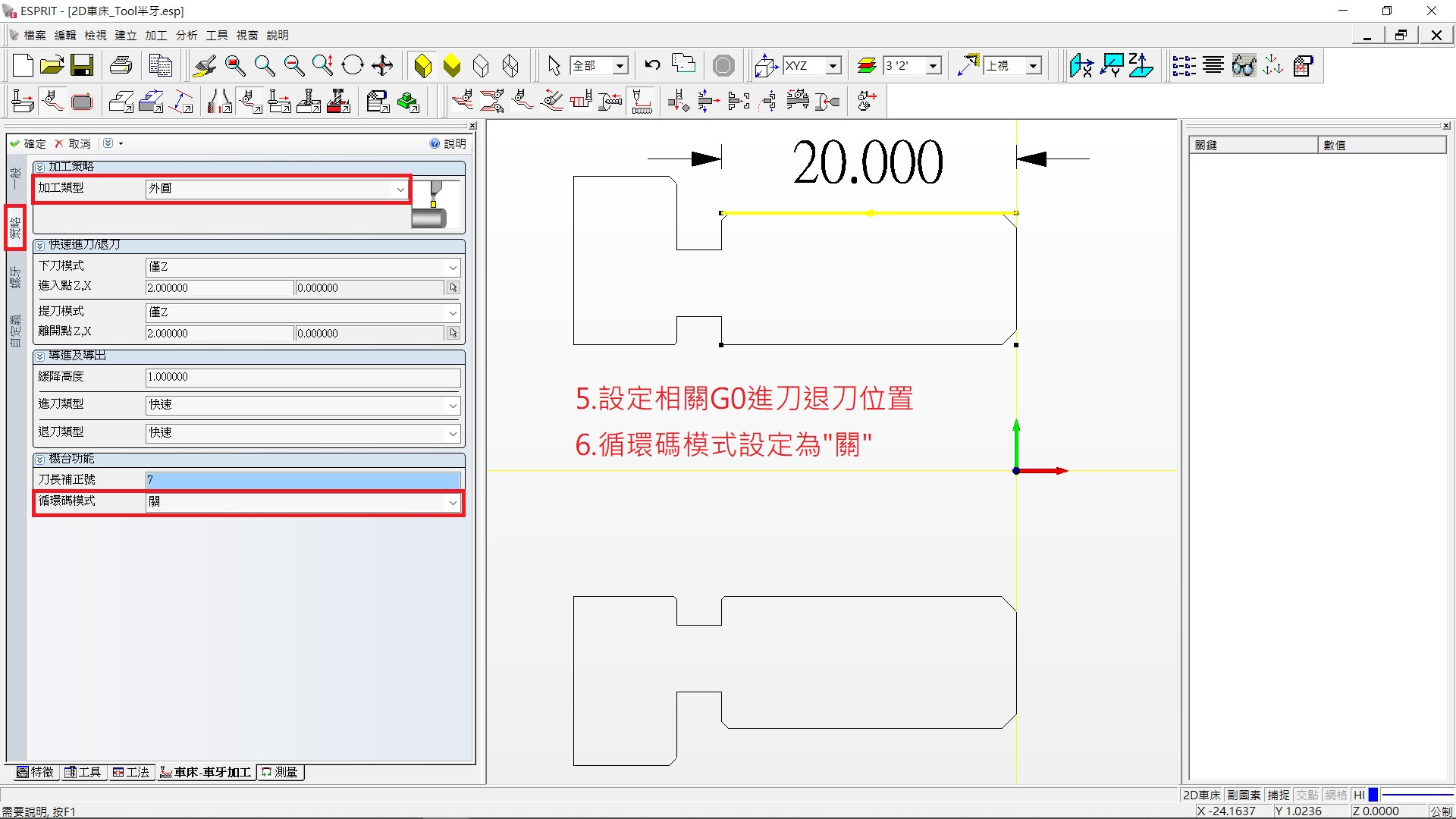Toggle 副圖素 mode in status bar
1456x819 pixels.
coord(1244,795)
